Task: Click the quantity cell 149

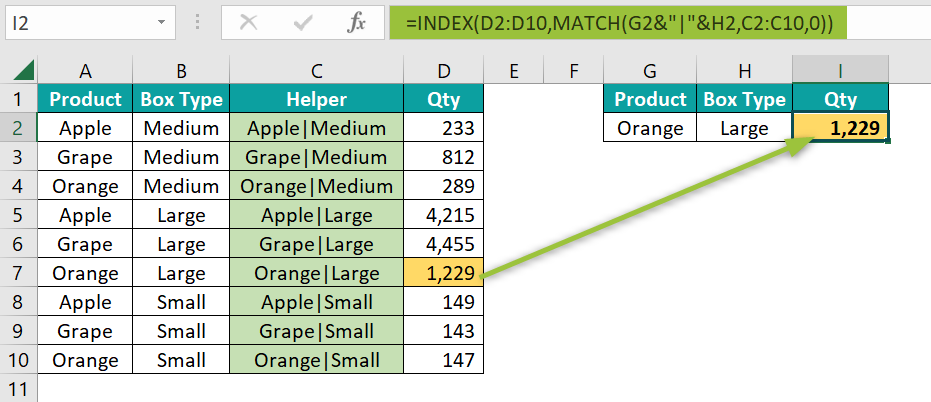Action: (x=444, y=302)
